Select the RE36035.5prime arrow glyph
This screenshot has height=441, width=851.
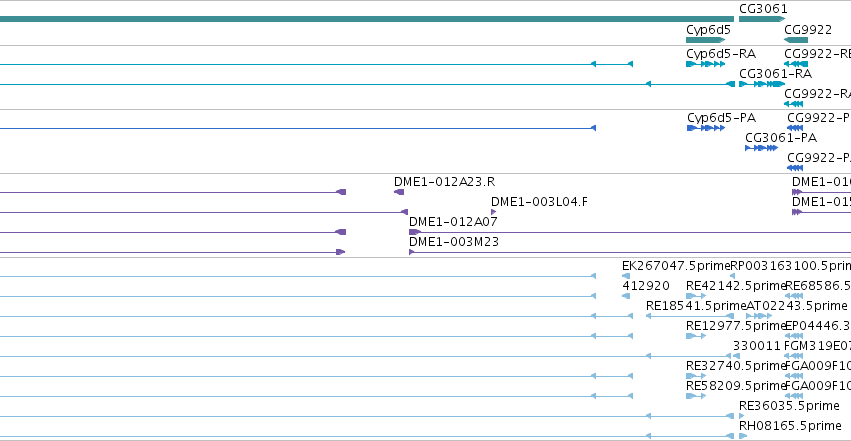[742, 416]
